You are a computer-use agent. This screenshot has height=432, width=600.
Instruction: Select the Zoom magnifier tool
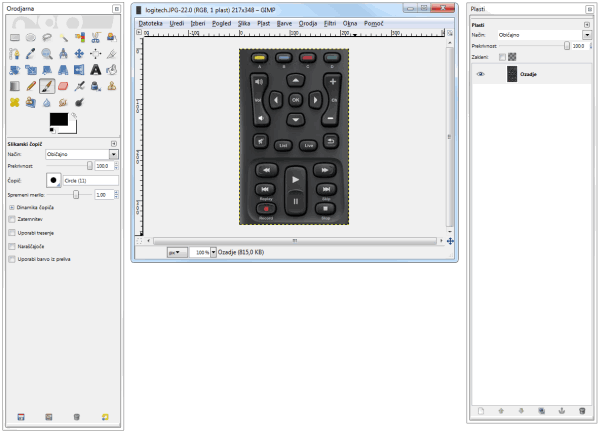click(47, 54)
